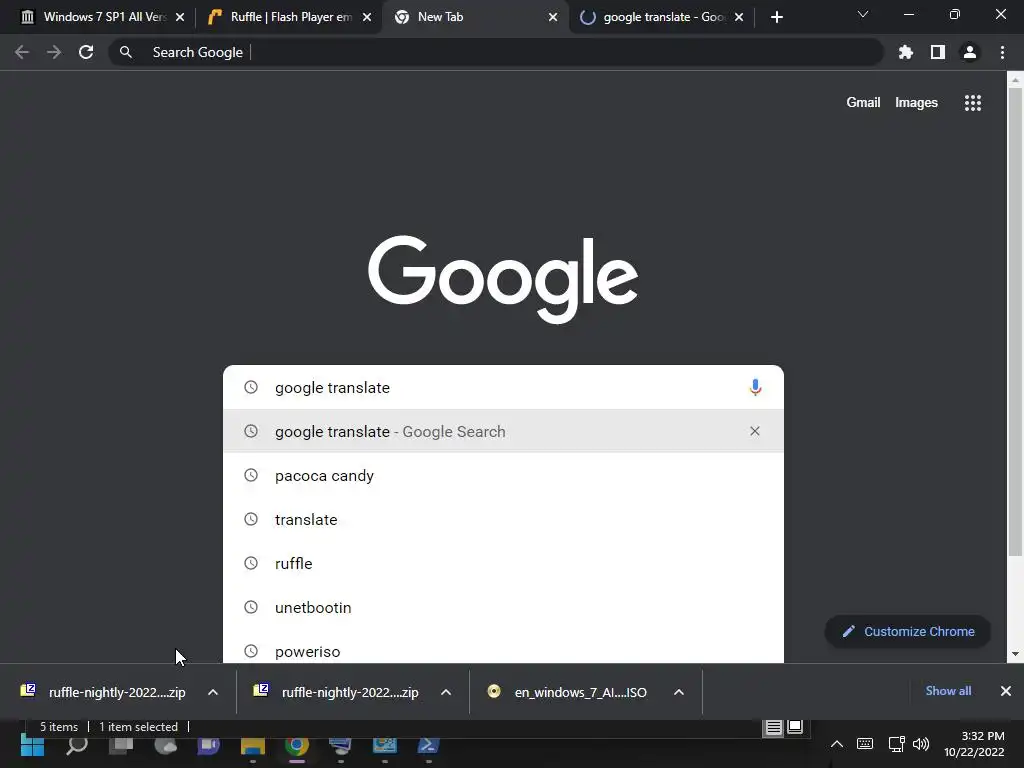The width and height of the screenshot is (1024, 768).
Task: Open Chrome from taskbar
Action: [296, 746]
